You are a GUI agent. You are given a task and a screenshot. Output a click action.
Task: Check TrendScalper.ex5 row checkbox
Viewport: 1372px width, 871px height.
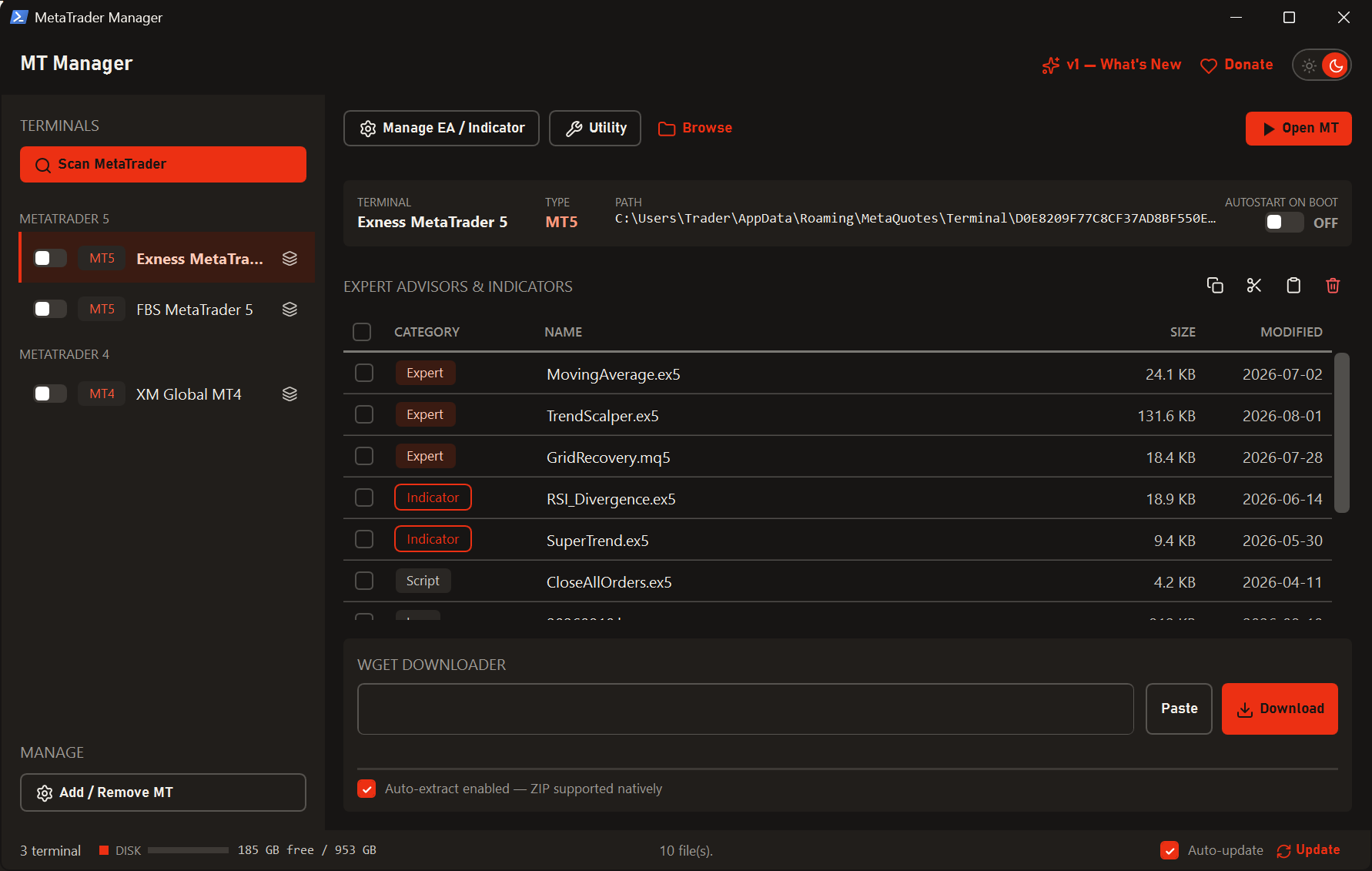364,415
